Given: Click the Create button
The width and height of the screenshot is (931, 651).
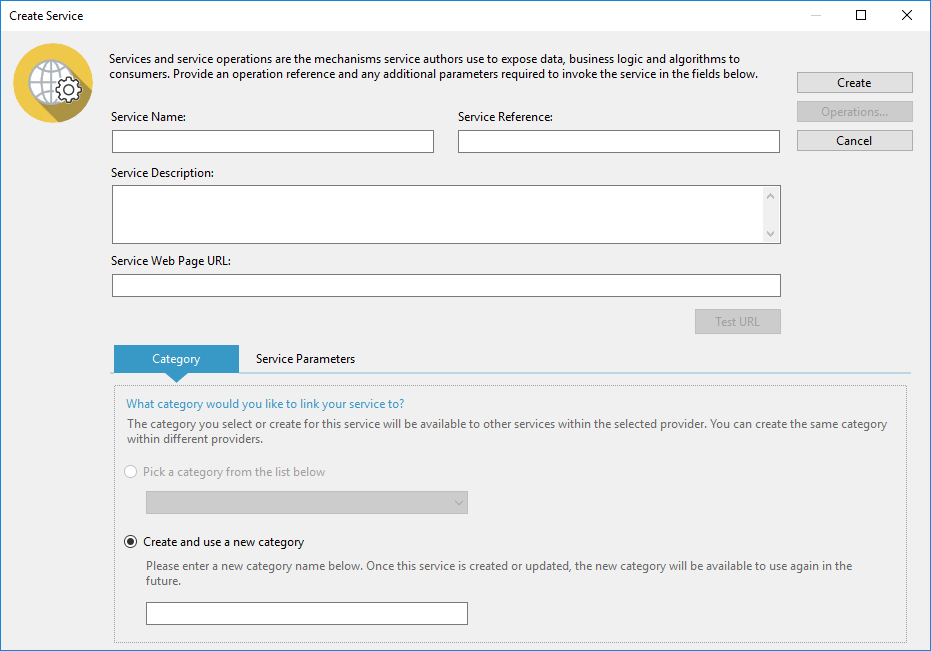Looking at the screenshot, I should 854,83.
